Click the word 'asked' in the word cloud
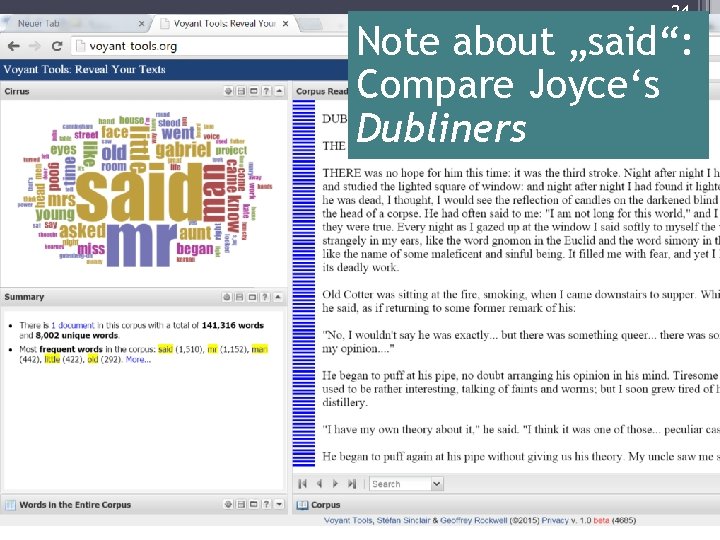720x540 pixels. coord(82,231)
